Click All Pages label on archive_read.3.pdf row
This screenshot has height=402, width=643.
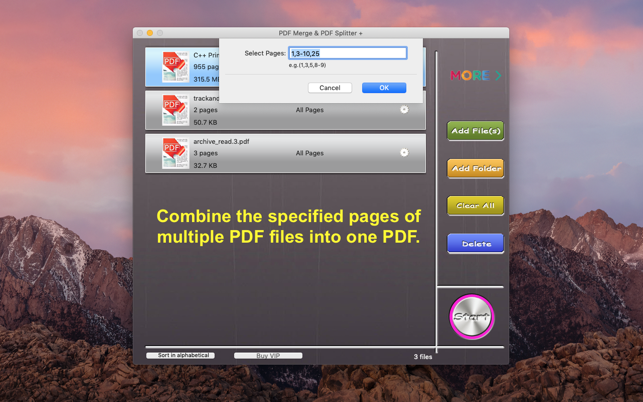click(309, 153)
